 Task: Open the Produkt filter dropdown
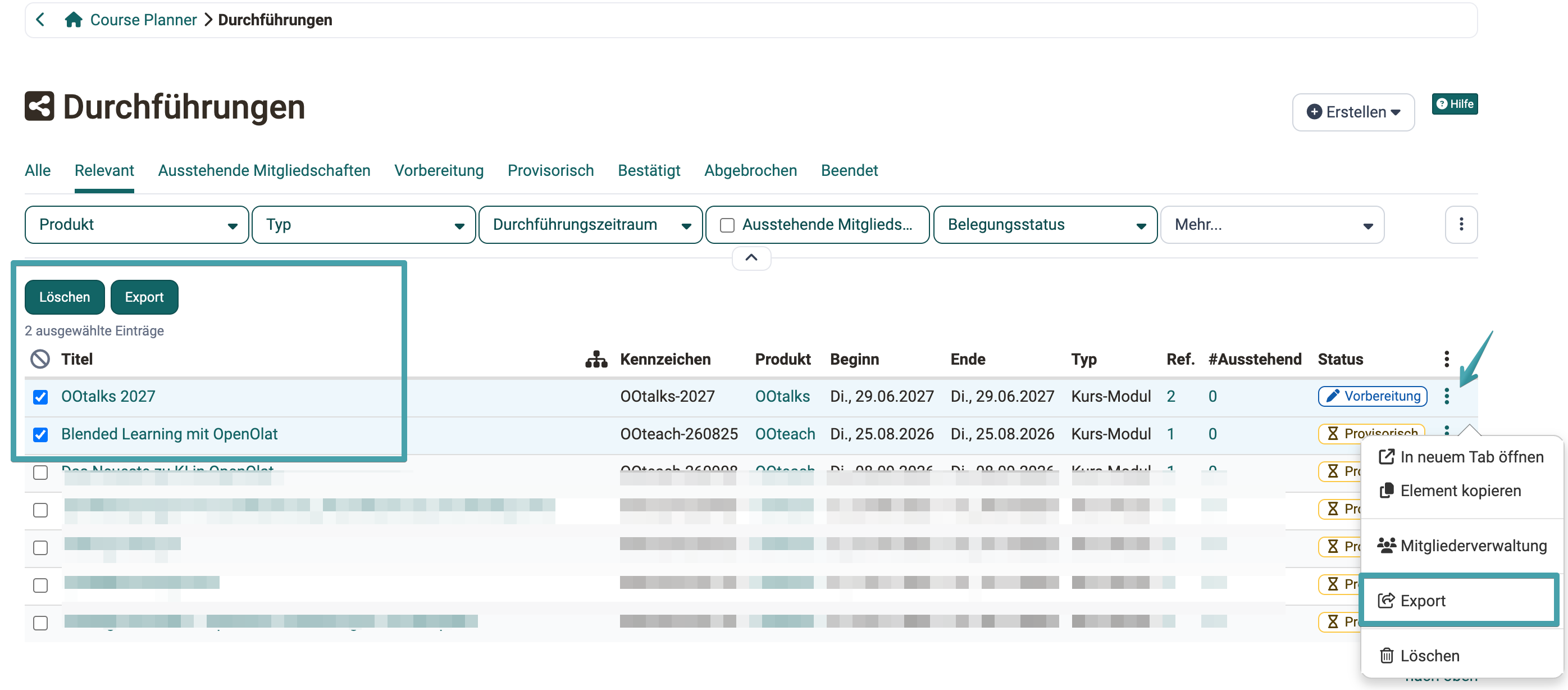click(137, 225)
